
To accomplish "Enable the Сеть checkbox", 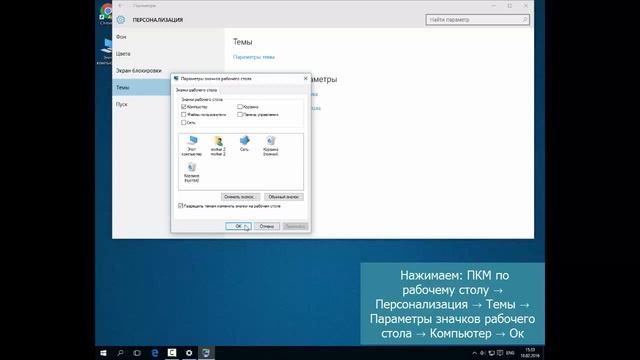I will coord(184,122).
